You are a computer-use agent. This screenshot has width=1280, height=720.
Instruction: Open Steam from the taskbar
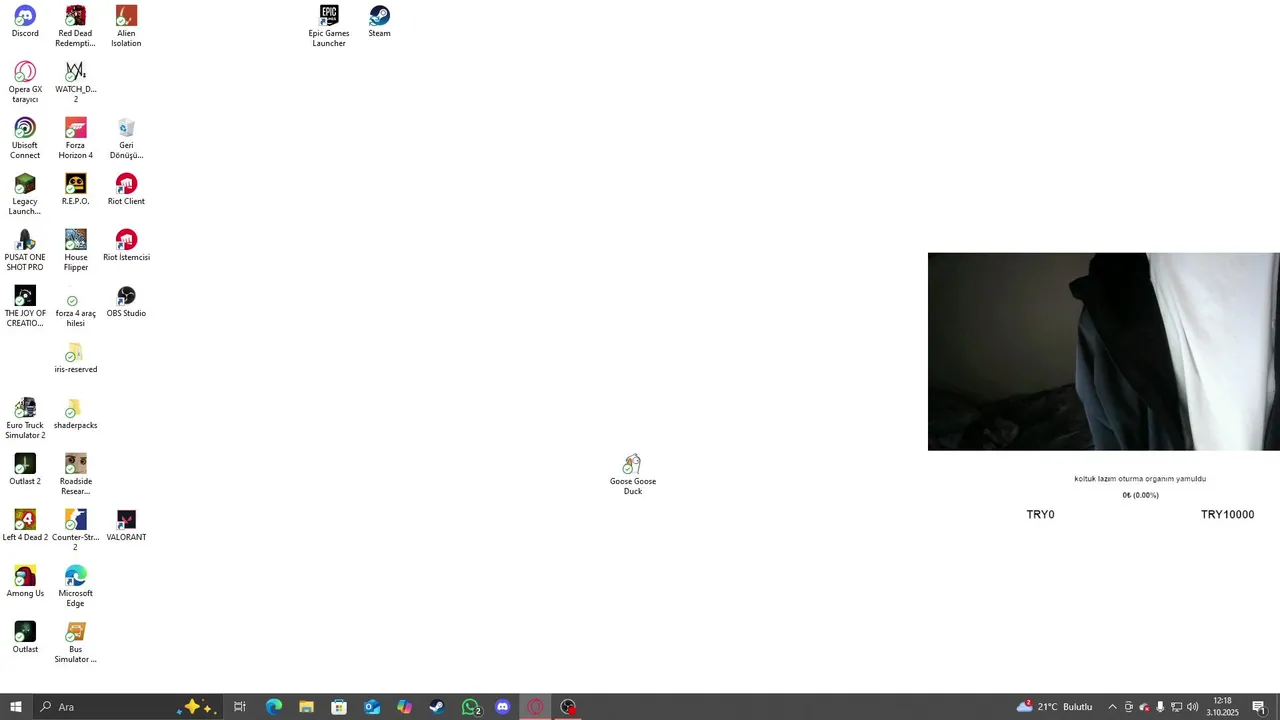click(x=437, y=707)
